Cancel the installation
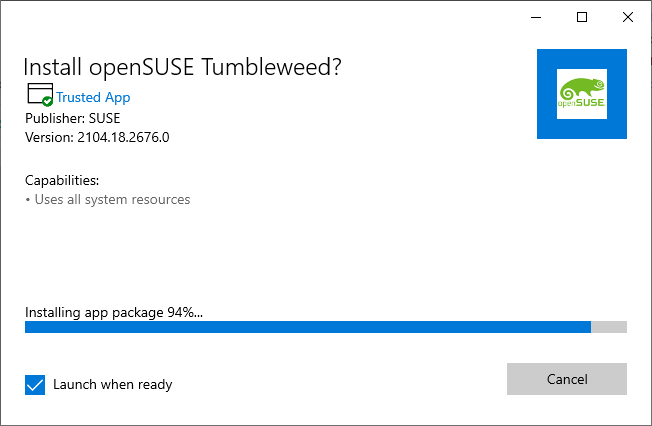Viewport: 652px width, 426px height. [567, 379]
